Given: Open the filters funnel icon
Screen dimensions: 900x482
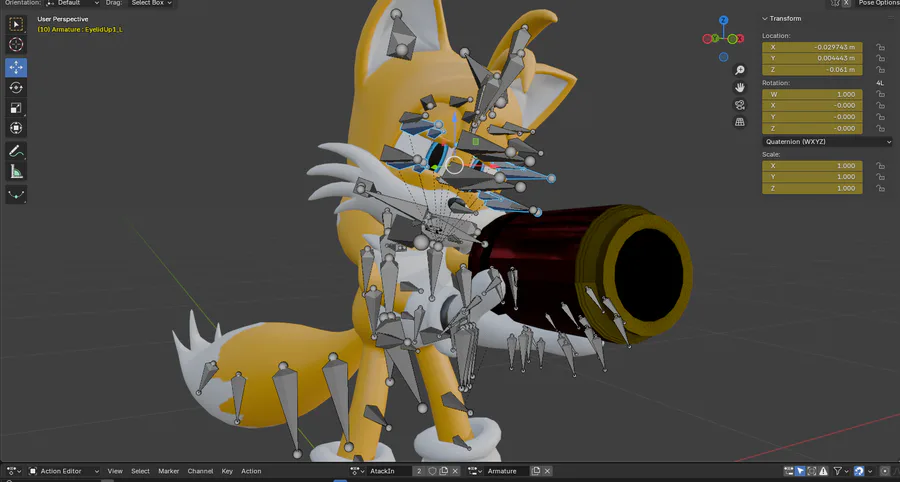Looking at the screenshot, I should pyautogui.click(x=837, y=471).
